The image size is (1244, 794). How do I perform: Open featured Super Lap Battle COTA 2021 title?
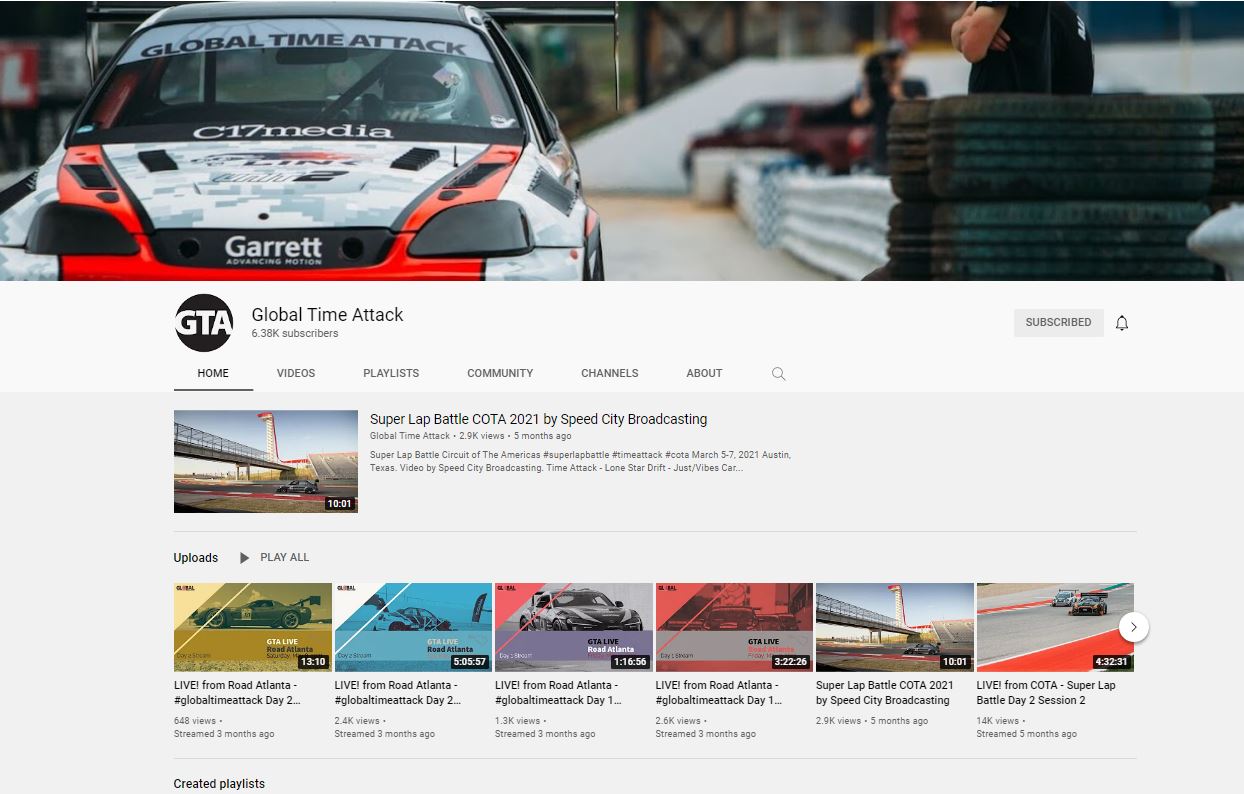point(538,419)
